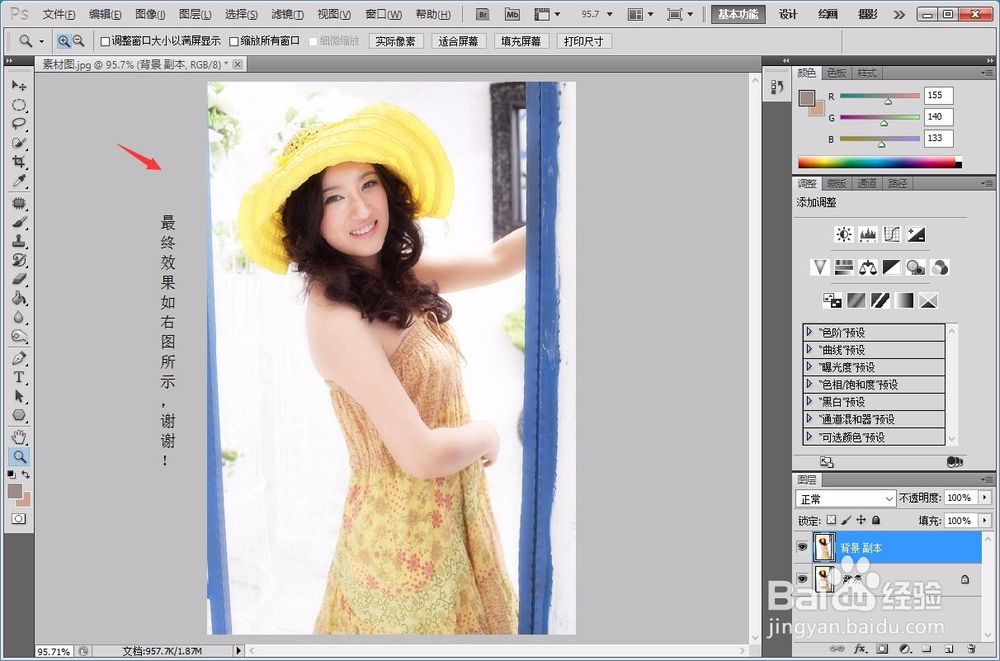The height and width of the screenshot is (661, 1000).
Task: Click the 适合屏幕 button
Action: coord(458,41)
